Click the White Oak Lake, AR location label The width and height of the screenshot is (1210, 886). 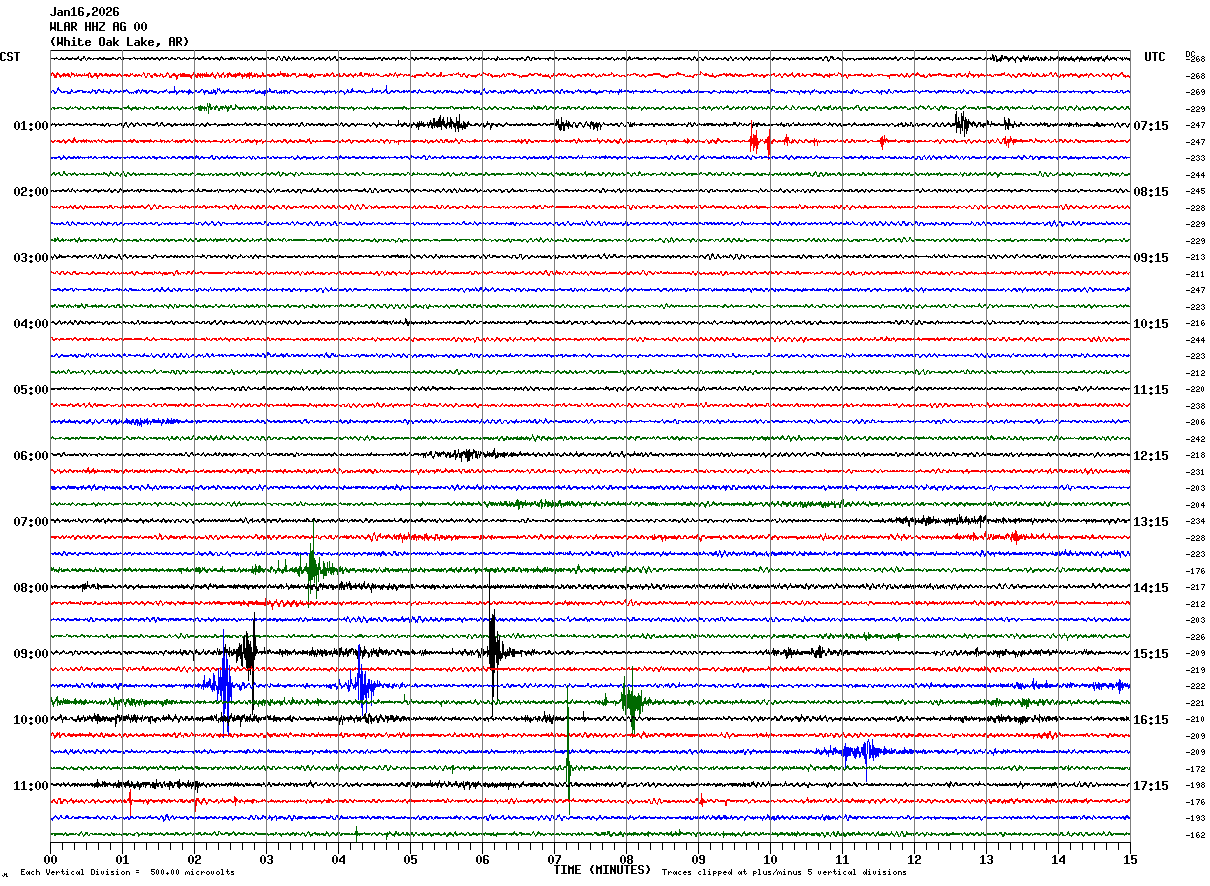(118, 42)
